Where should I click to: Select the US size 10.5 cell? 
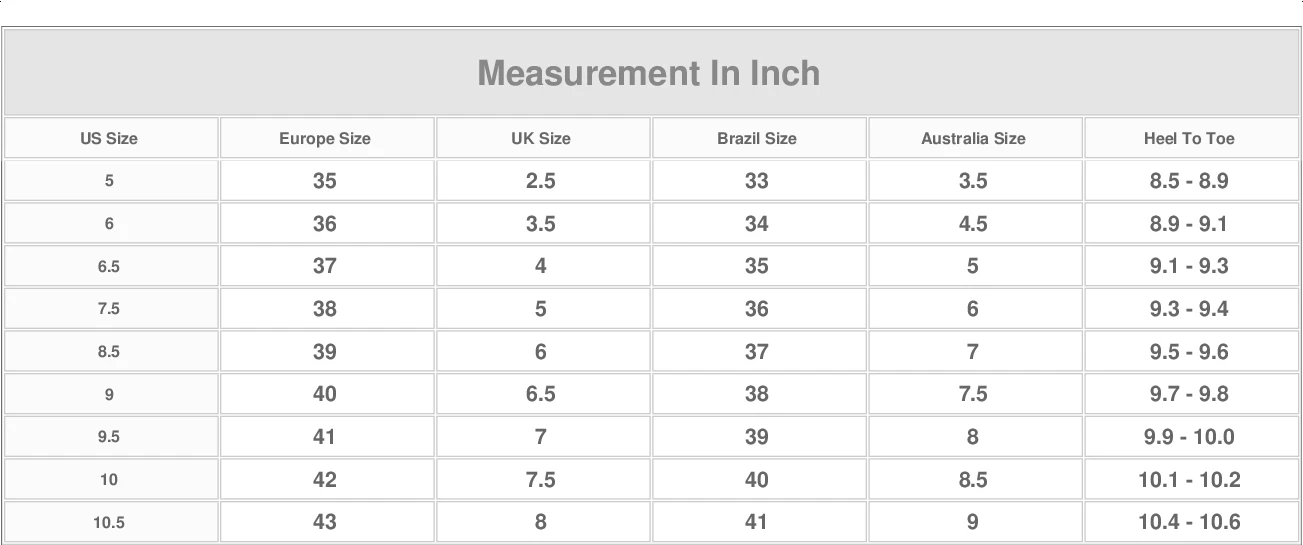point(109,522)
